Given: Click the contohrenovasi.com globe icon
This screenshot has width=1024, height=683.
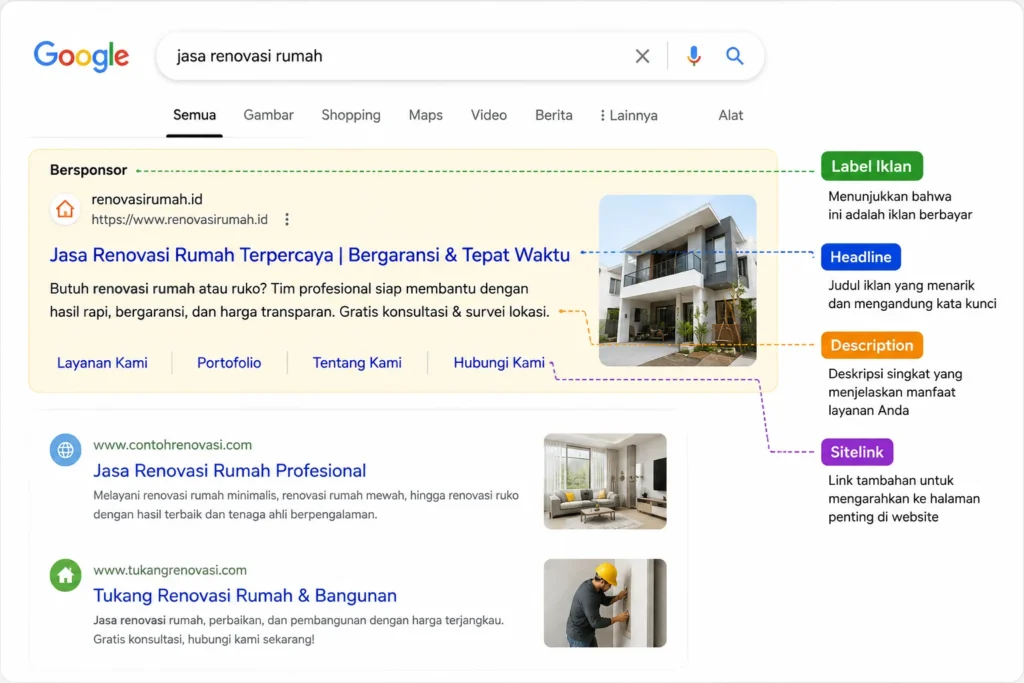Looking at the screenshot, I should [x=65, y=450].
